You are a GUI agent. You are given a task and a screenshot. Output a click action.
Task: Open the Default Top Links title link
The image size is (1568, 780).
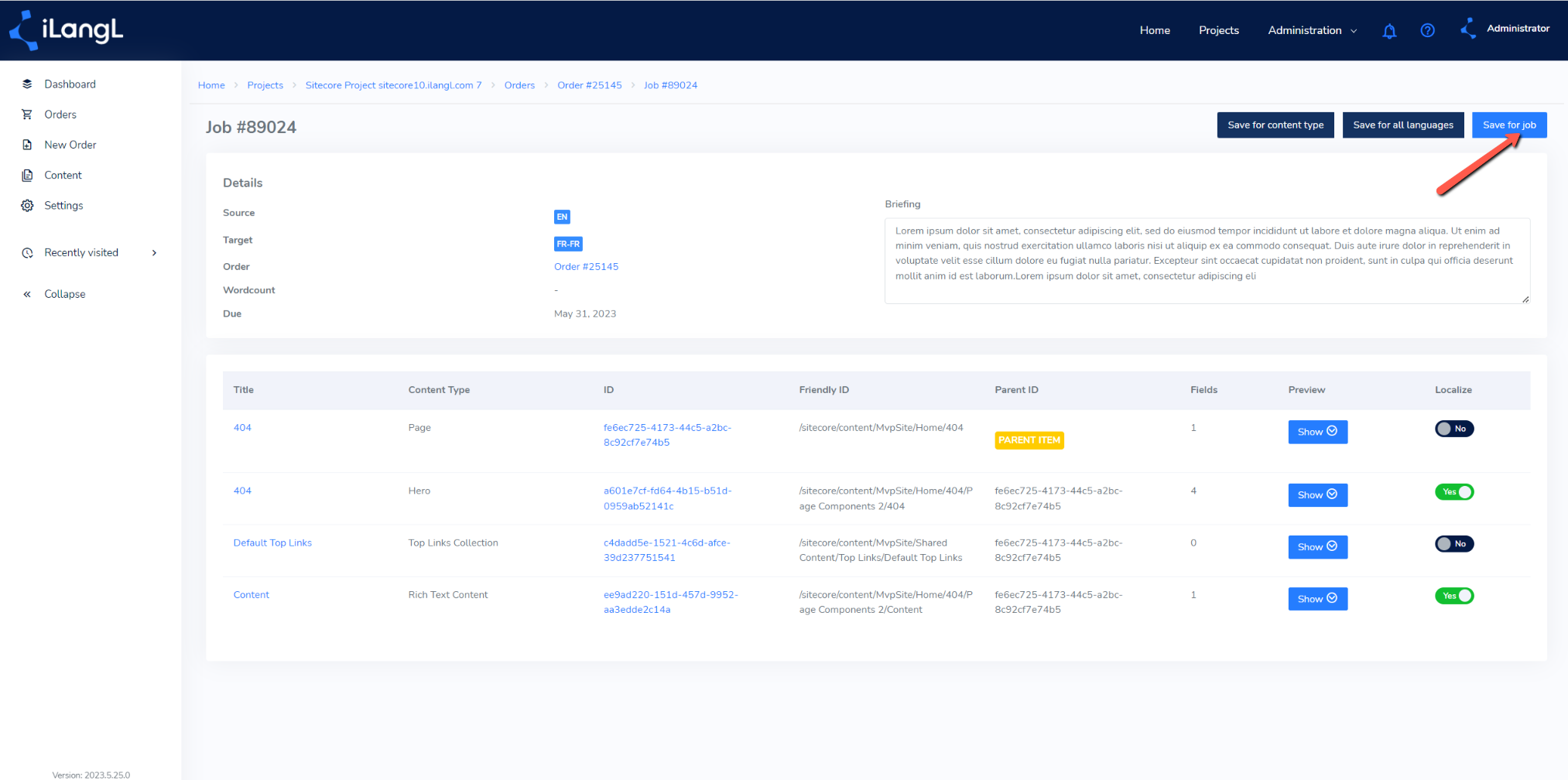pyautogui.click(x=272, y=543)
